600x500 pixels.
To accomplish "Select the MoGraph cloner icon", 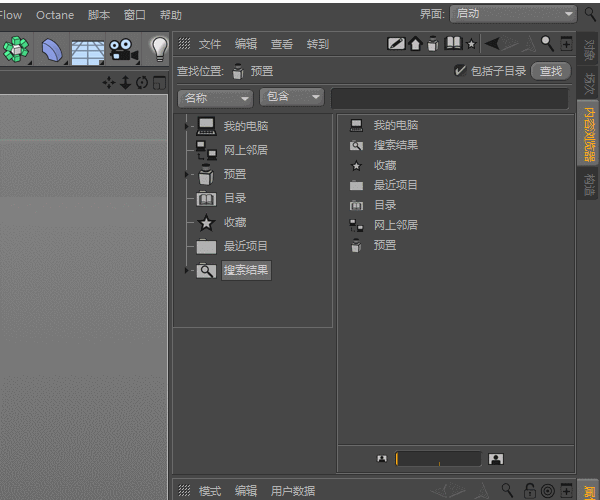I will [x=16, y=49].
